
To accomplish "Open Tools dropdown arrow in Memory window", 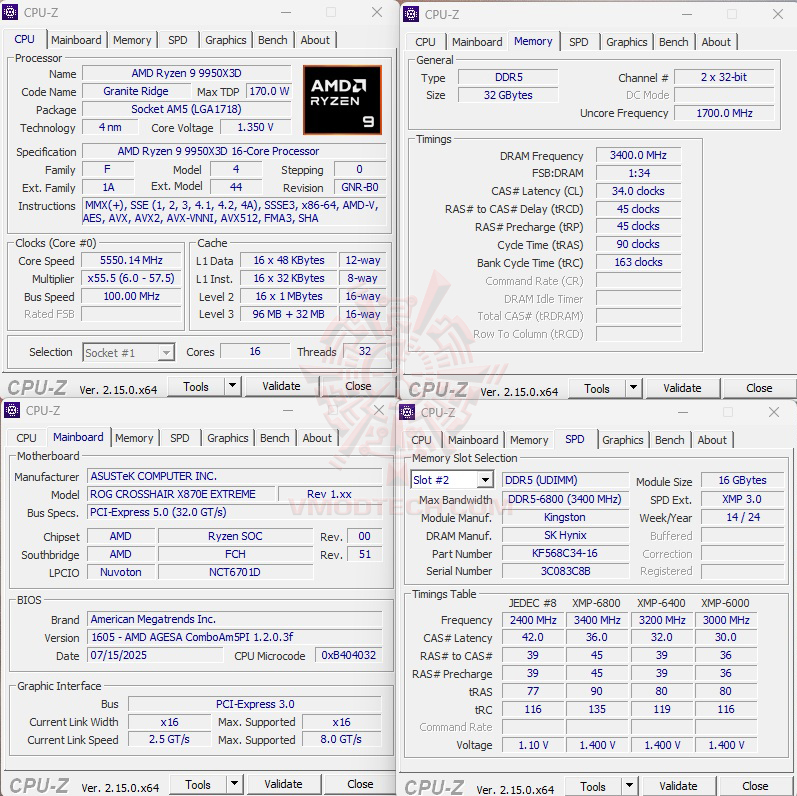I will [633, 388].
